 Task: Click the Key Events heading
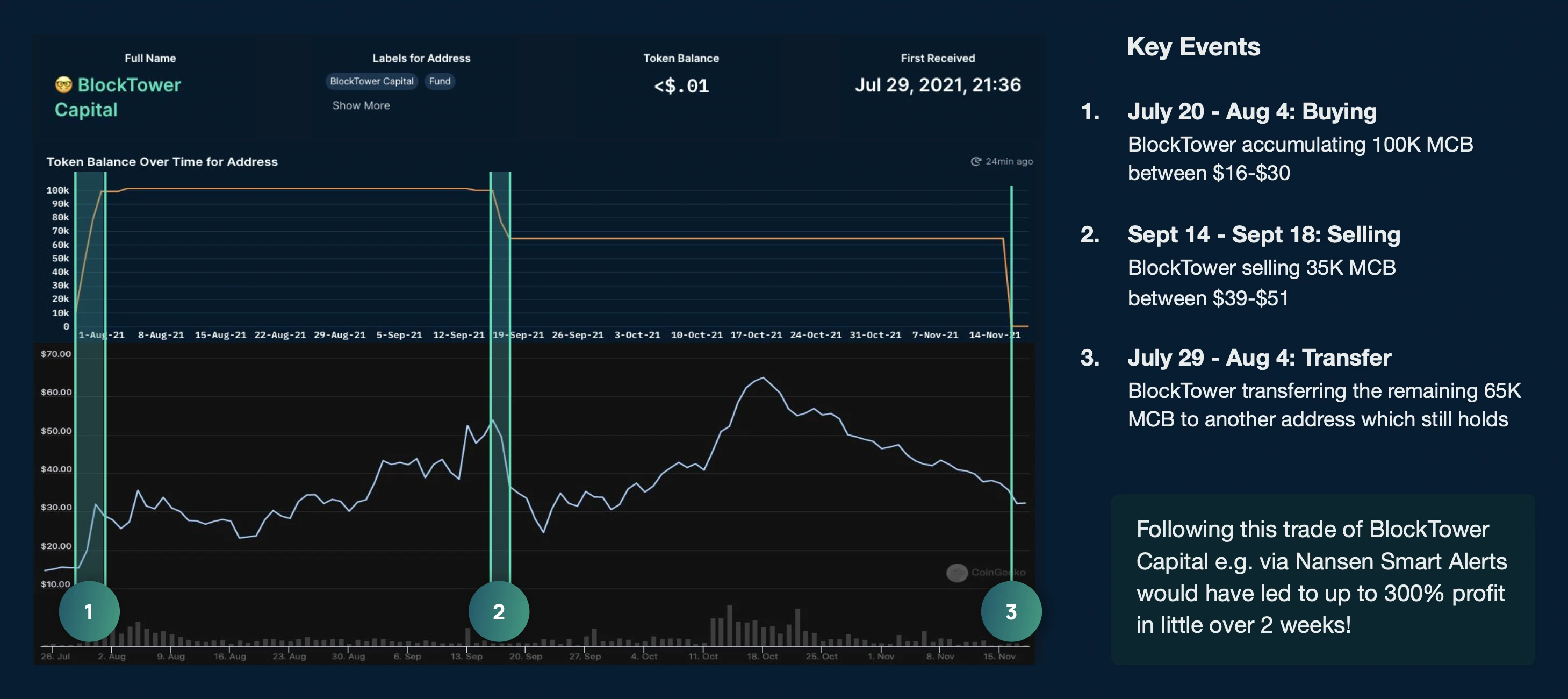point(1193,47)
